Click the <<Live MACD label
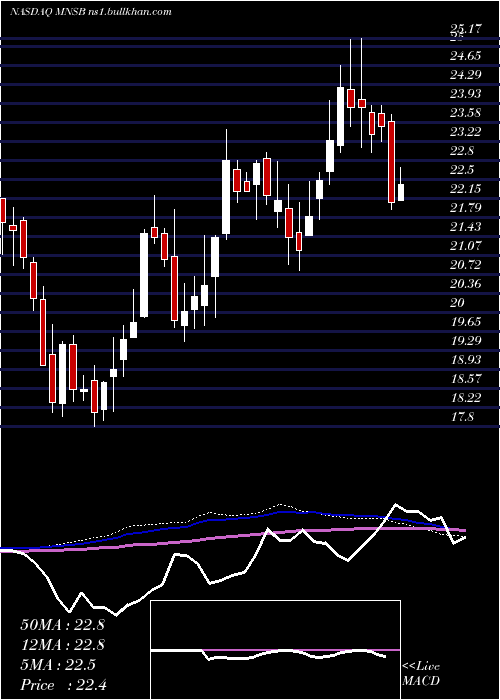500x700 pixels. [x=421, y=673]
